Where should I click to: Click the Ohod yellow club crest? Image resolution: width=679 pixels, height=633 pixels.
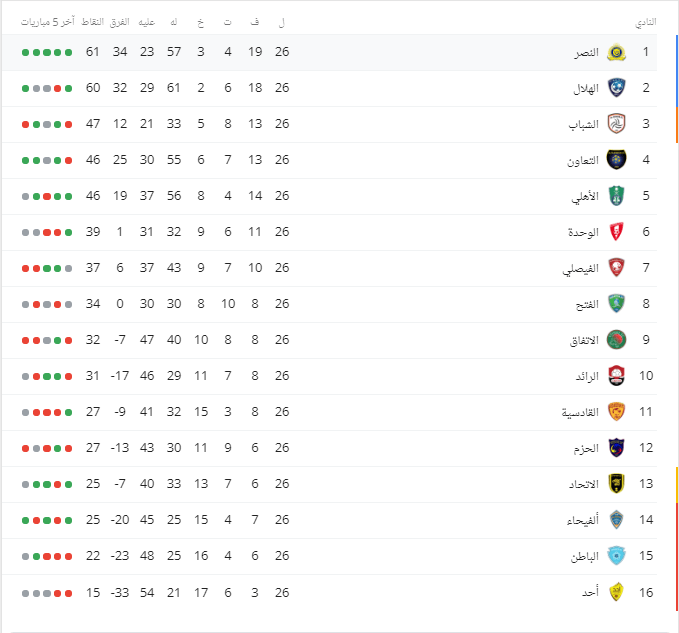(x=616, y=592)
